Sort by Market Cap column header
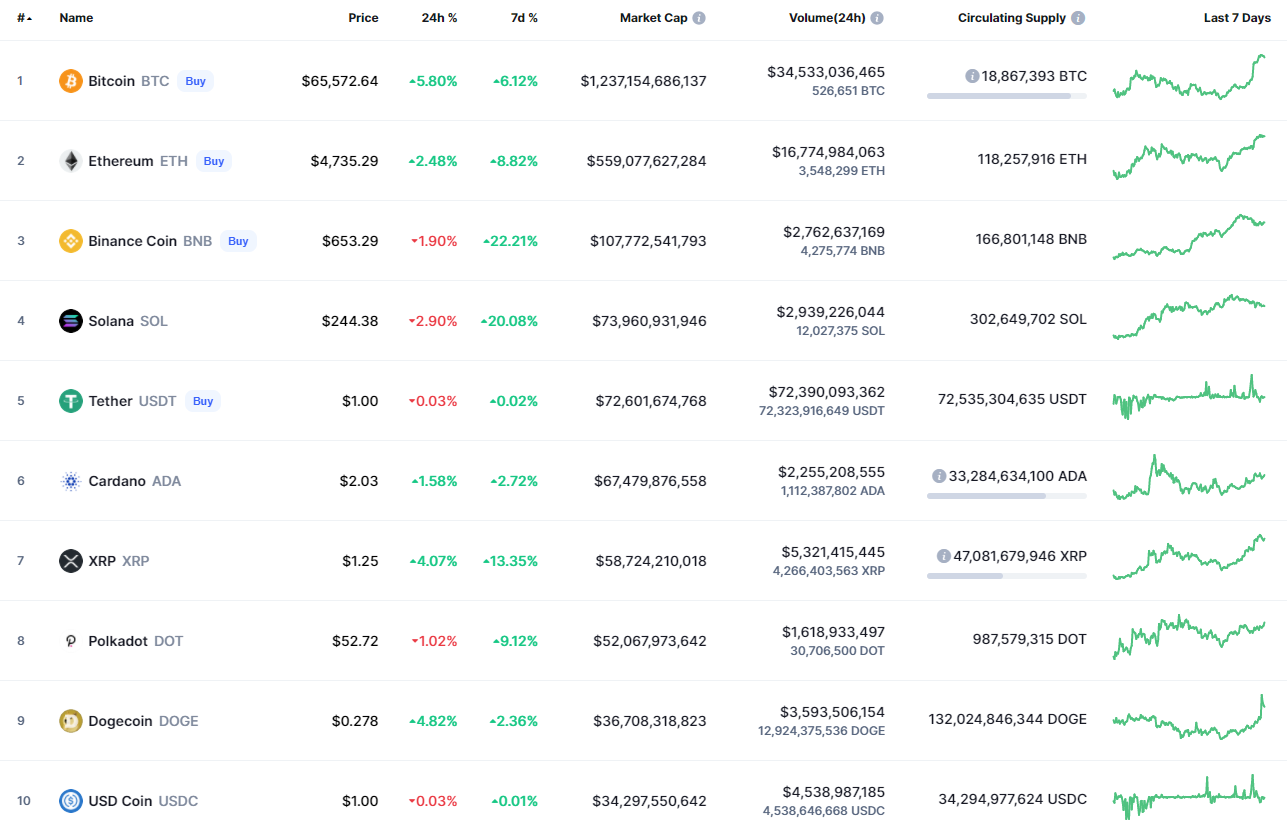Image resolution: width=1287 pixels, height=829 pixels. click(653, 18)
